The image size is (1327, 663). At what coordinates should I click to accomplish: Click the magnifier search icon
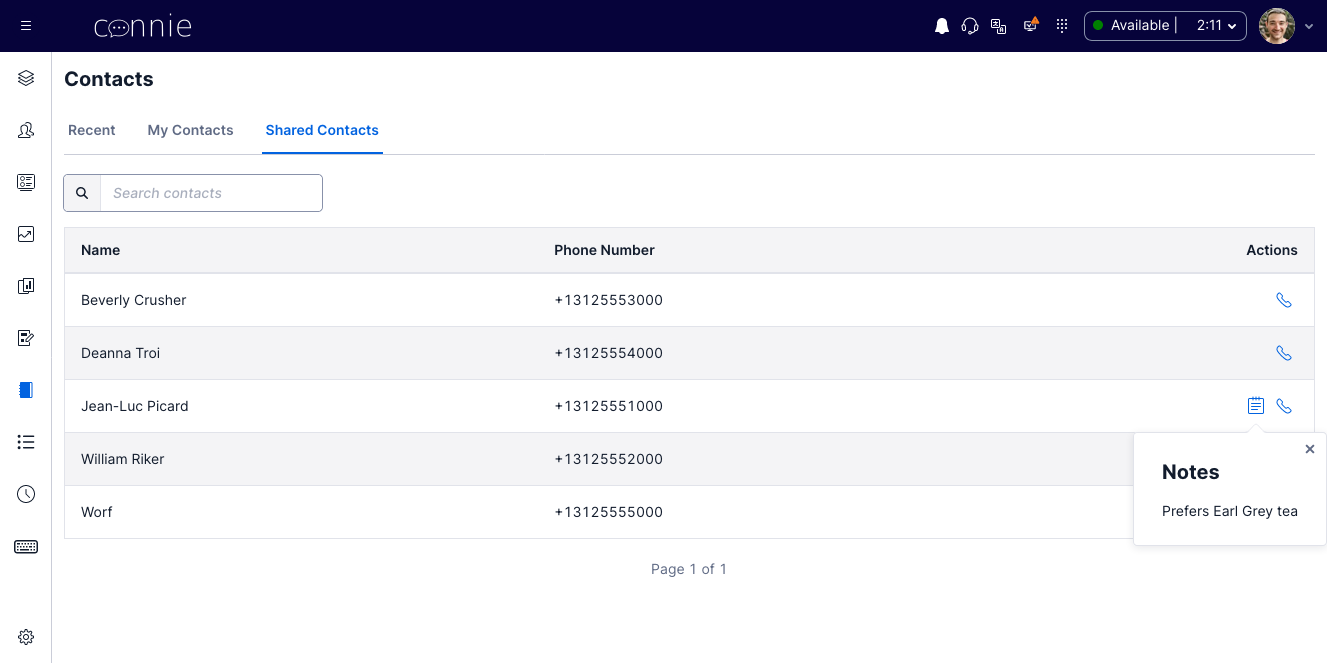point(82,193)
